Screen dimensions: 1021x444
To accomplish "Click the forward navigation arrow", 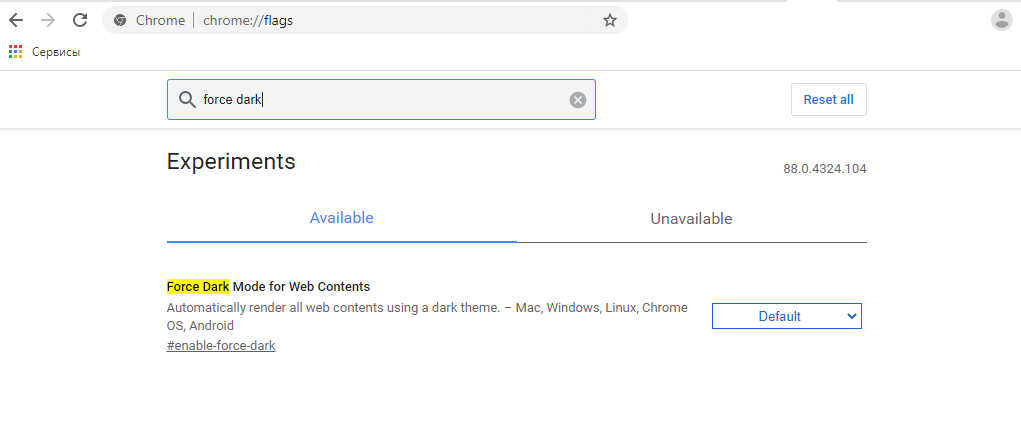I will (x=48, y=20).
